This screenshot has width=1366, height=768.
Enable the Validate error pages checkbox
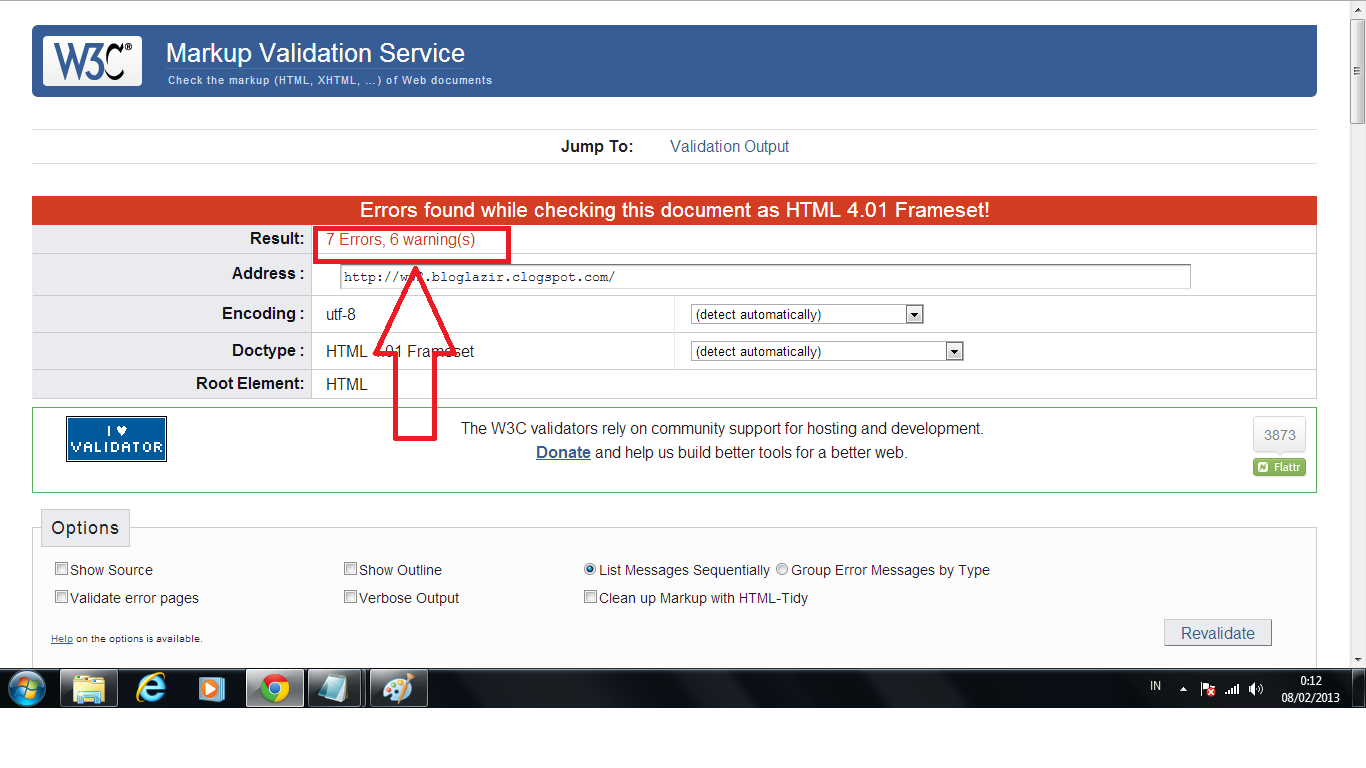(62, 597)
